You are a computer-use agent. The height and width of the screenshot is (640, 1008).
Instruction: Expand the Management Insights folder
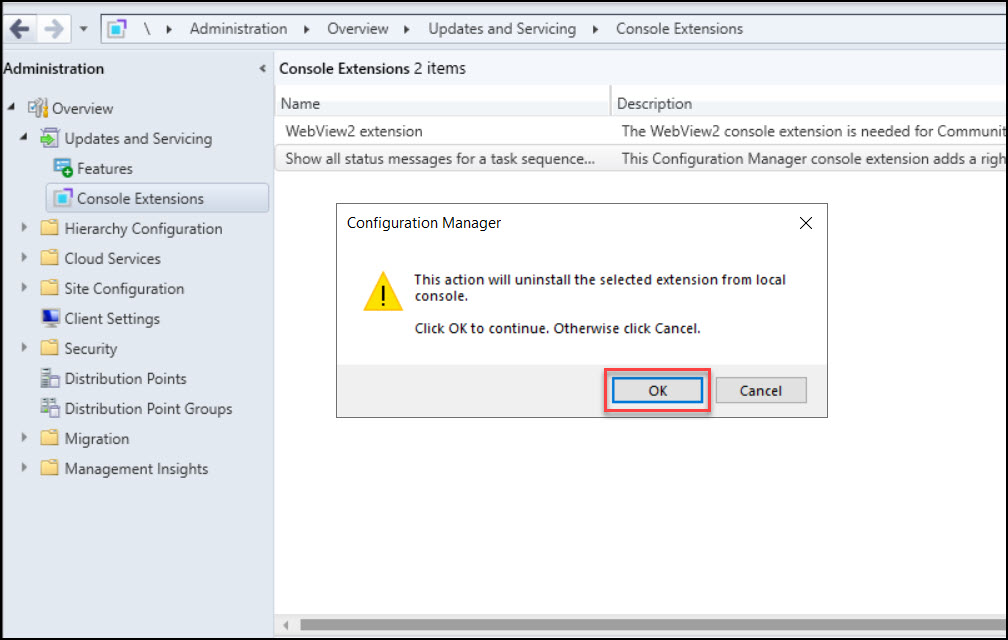pyautogui.click(x=24, y=467)
